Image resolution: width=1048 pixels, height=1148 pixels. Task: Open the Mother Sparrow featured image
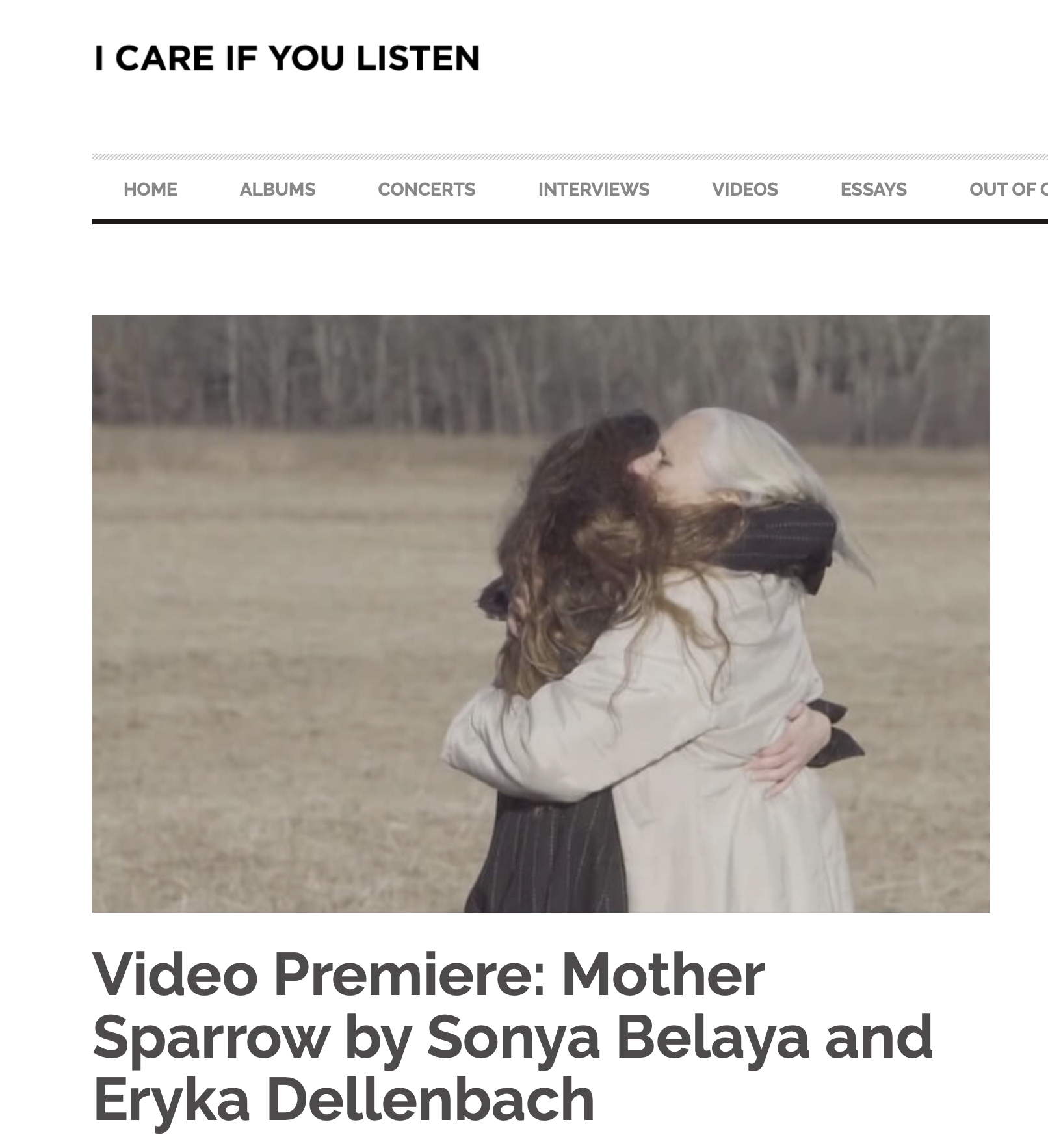pos(541,613)
